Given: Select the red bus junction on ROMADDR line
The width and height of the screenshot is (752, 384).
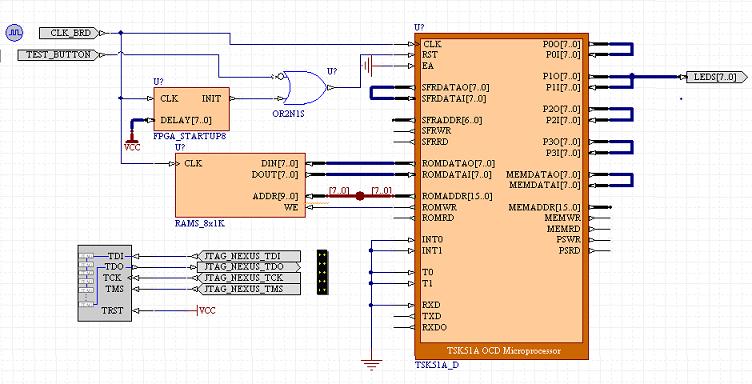Looking at the screenshot, I should [x=360, y=196].
